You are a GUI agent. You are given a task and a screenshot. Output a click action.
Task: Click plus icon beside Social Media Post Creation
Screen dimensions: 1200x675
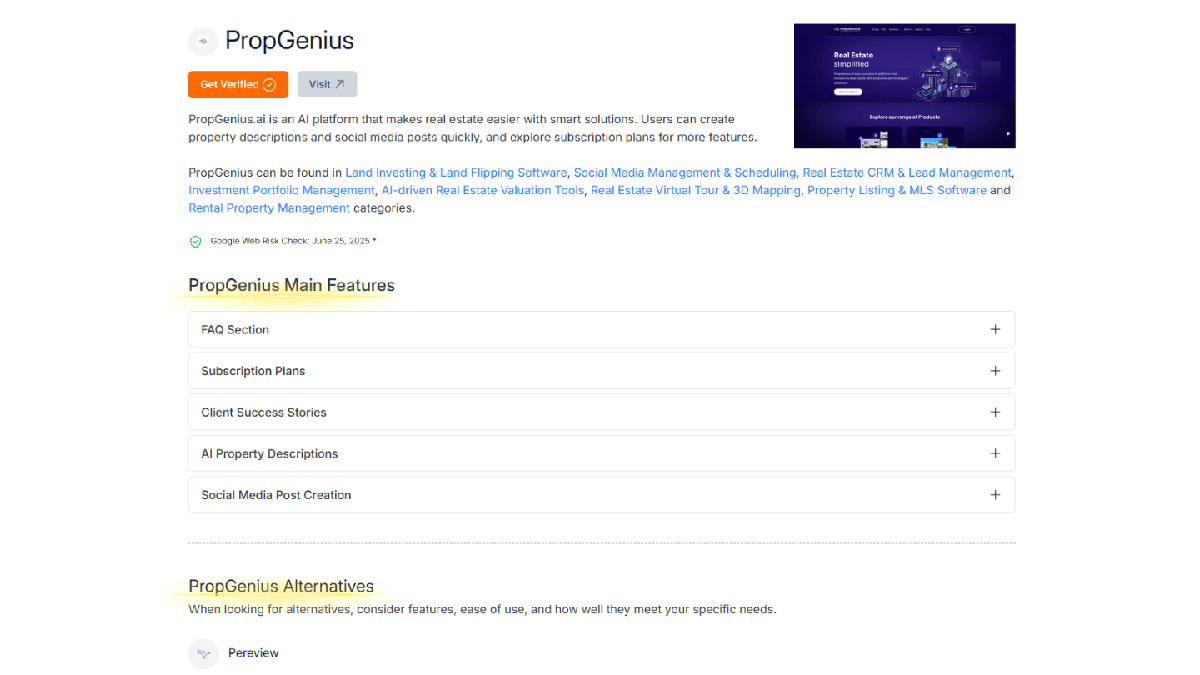(994, 495)
